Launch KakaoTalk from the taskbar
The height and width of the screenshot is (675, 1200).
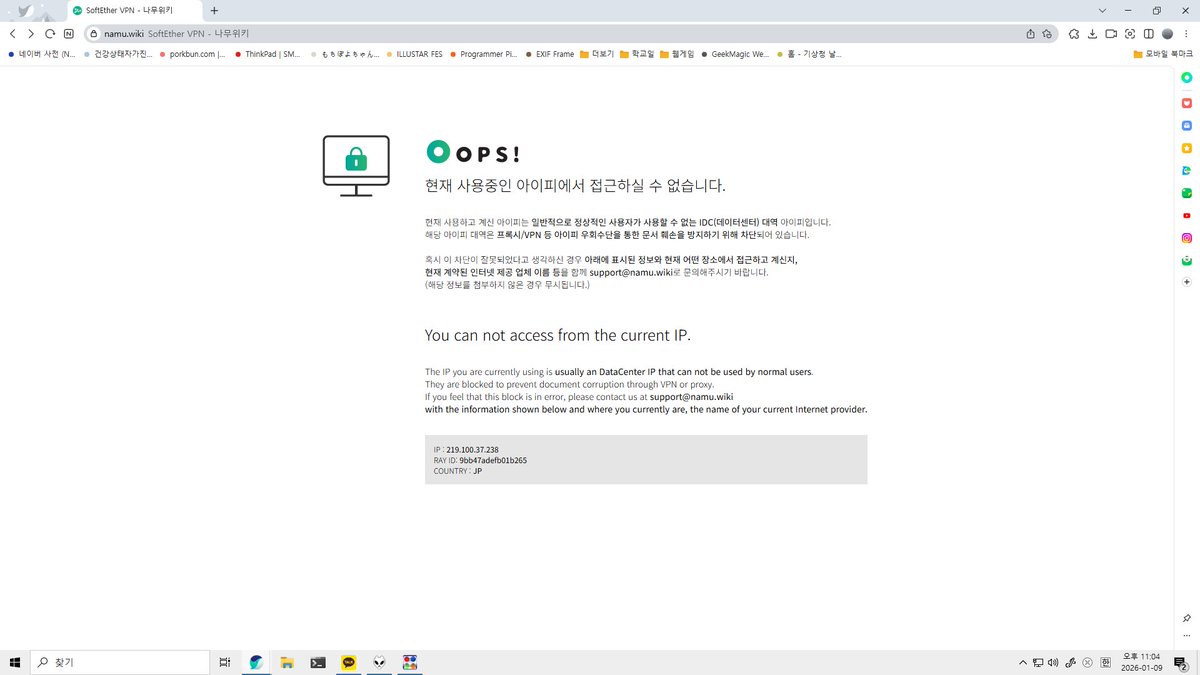[x=348, y=662]
